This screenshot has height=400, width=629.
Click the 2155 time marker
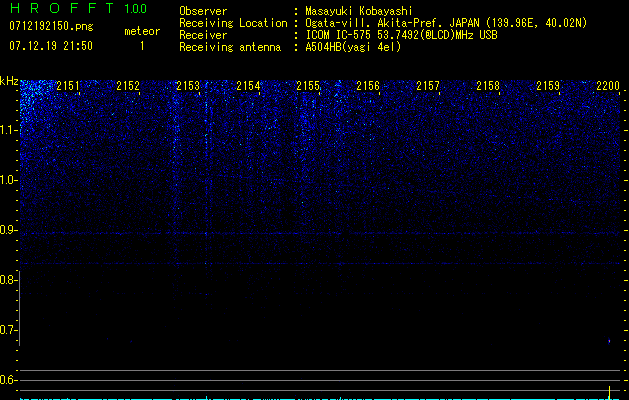[308, 86]
